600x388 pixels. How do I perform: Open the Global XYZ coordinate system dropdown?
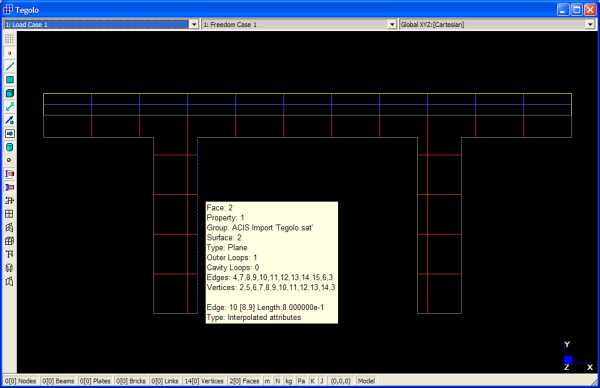click(x=590, y=24)
